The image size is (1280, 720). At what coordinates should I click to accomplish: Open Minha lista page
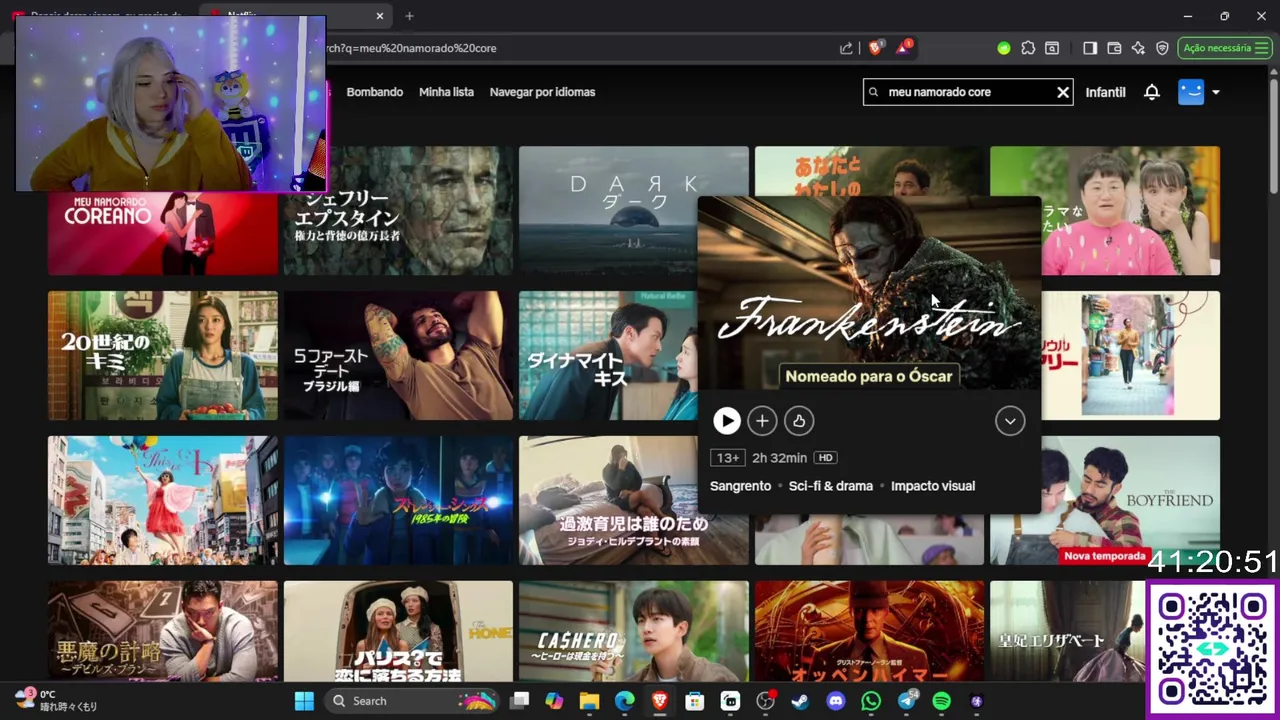(446, 92)
